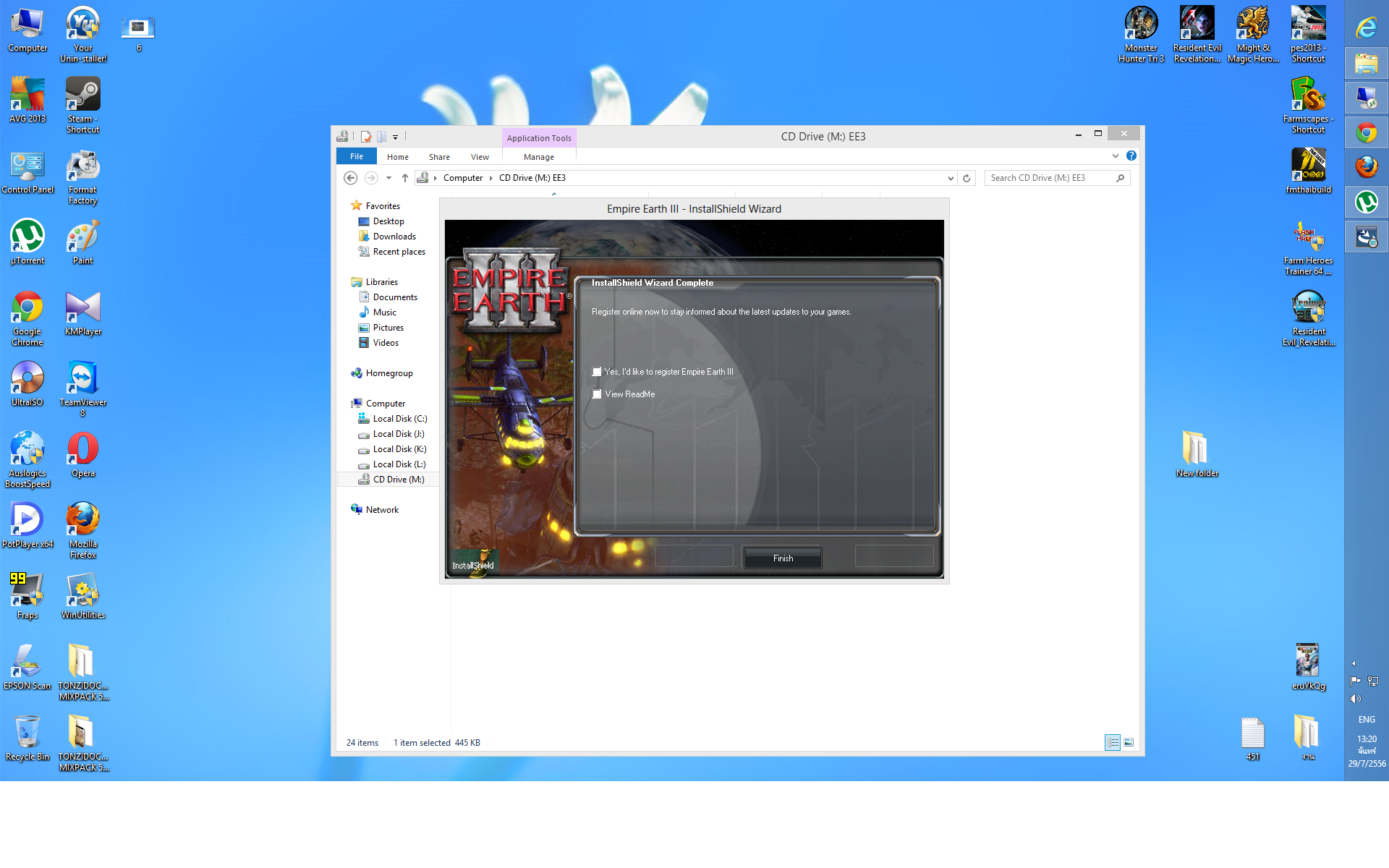Open uTorrent from the taskbar

(1366, 202)
